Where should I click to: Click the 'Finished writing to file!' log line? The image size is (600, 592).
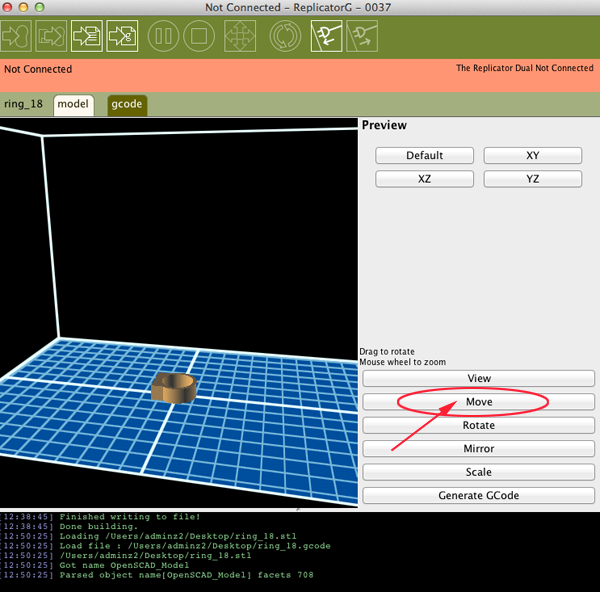[130, 517]
